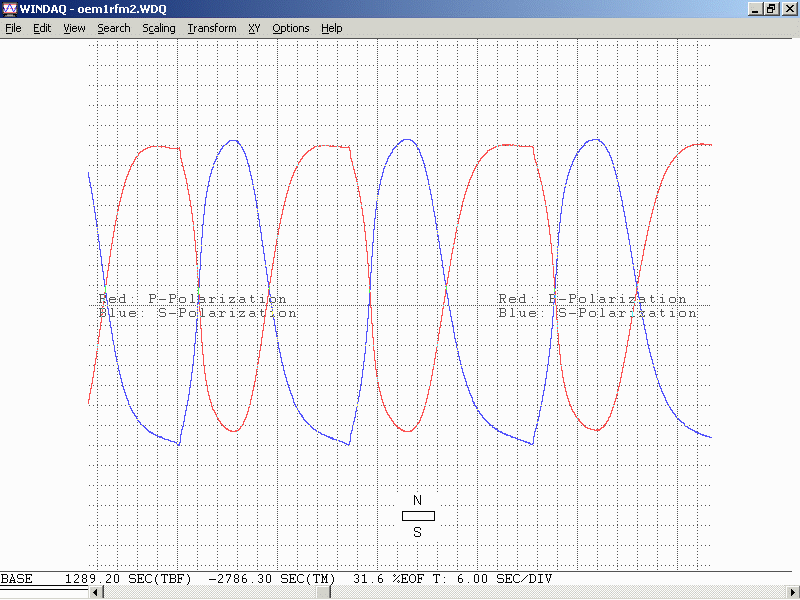Screen dimensions: 800x600
Task: Close the WinDaq window
Action: (x=788, y=9)
